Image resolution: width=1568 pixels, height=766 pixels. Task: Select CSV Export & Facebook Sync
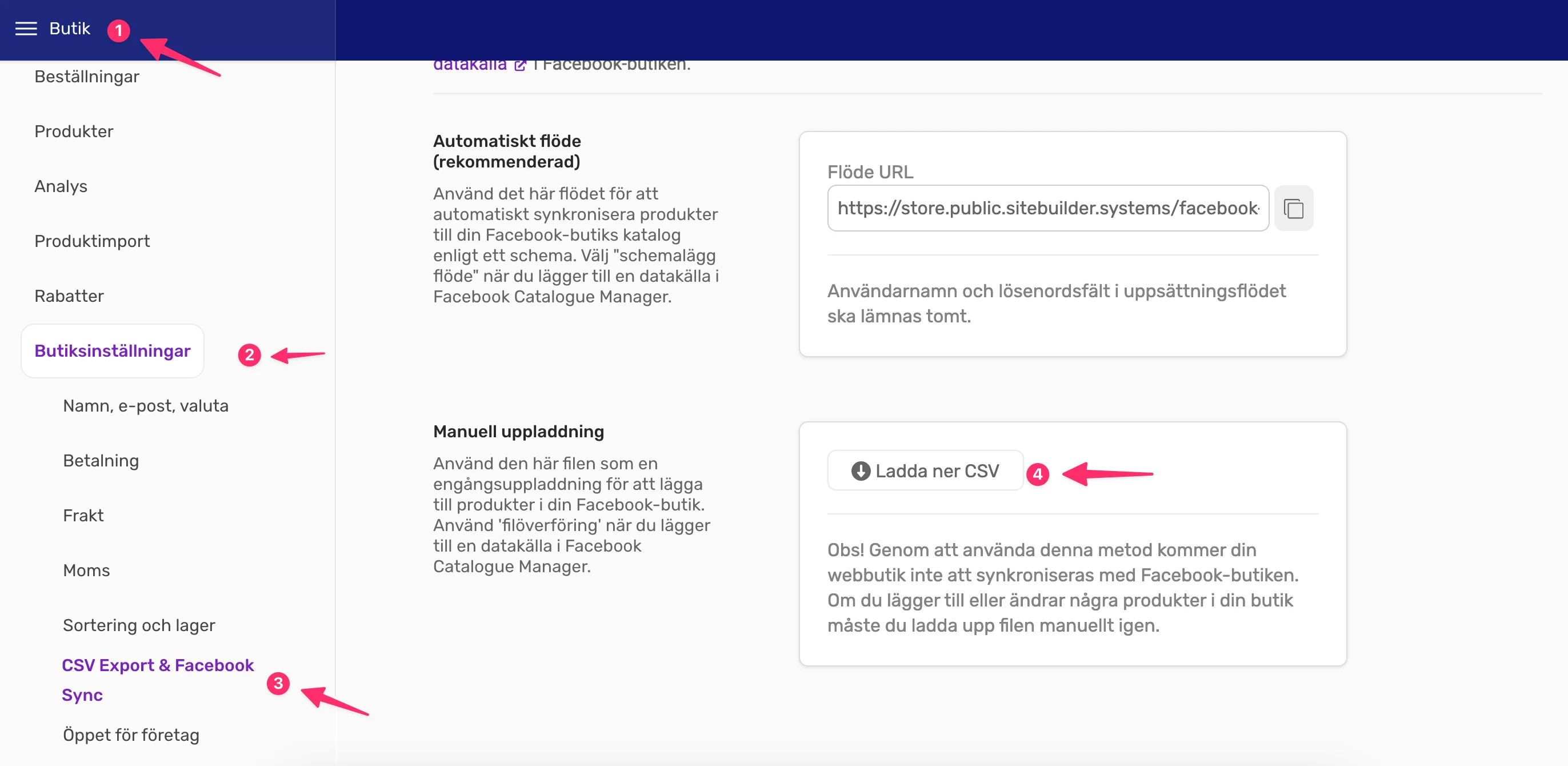tap(158, 680)
